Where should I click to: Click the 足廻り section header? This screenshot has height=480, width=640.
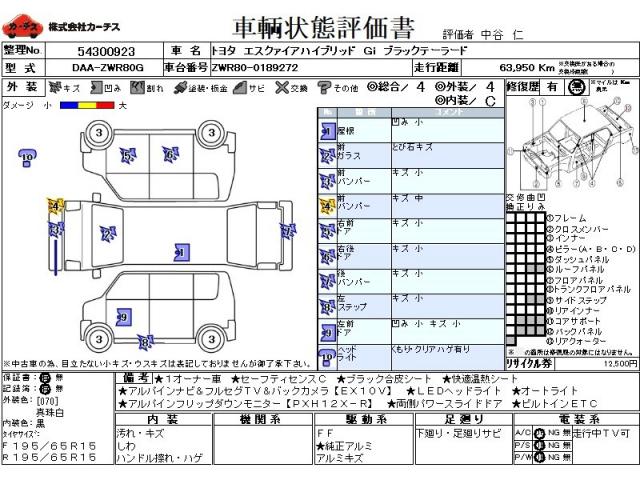(x=463, y=419)
